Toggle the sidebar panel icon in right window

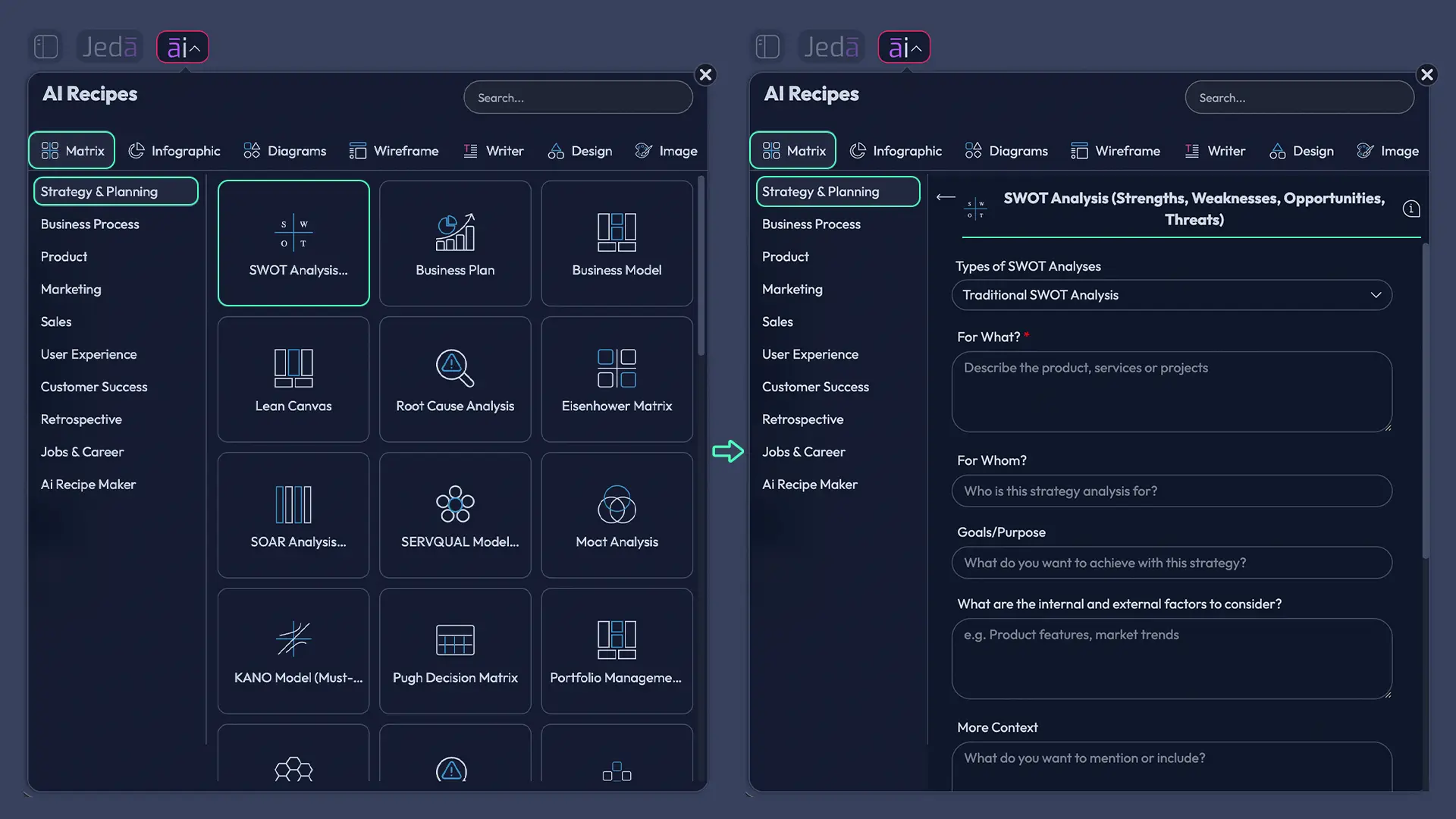tap(767, 47)
